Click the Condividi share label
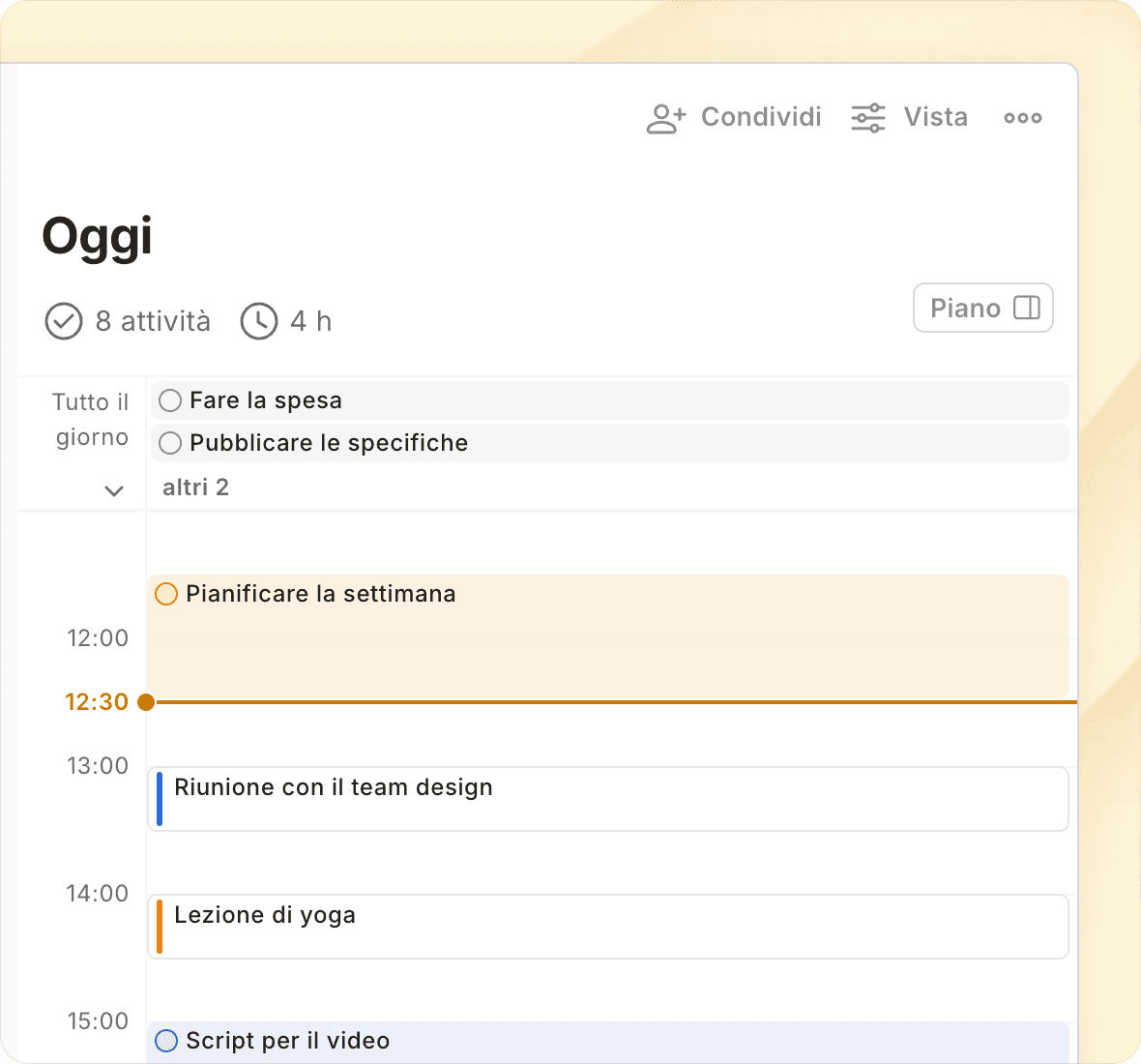The width and height of the screenshot is (1141, 1064). [x=761, y=117]
